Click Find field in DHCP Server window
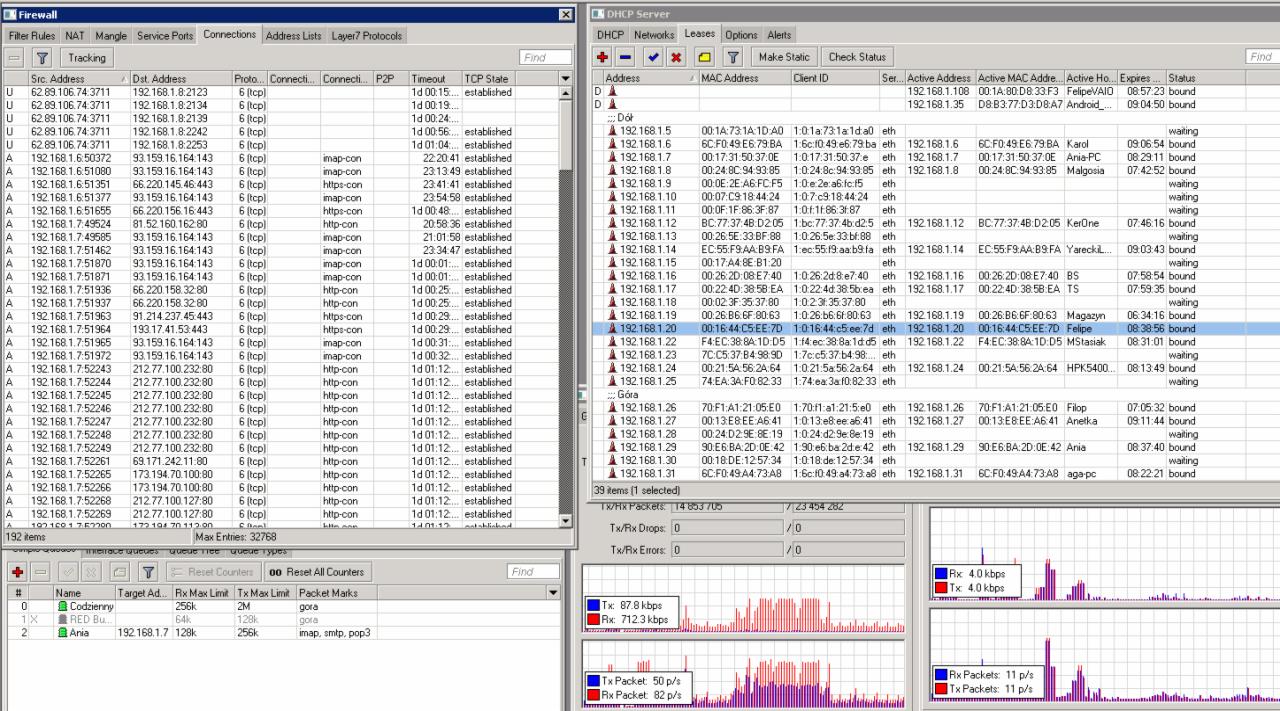 click(x=1264, y=57)
